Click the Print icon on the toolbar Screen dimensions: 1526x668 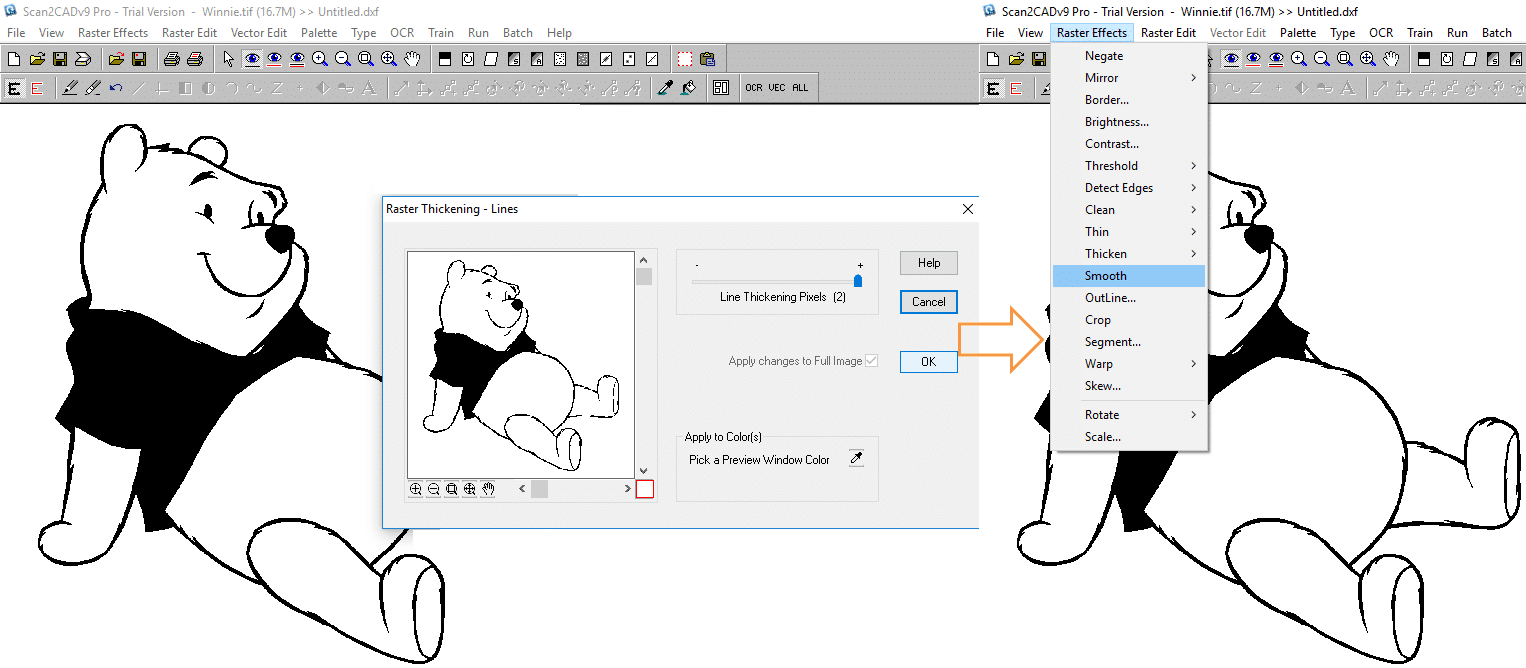point(171,58)
